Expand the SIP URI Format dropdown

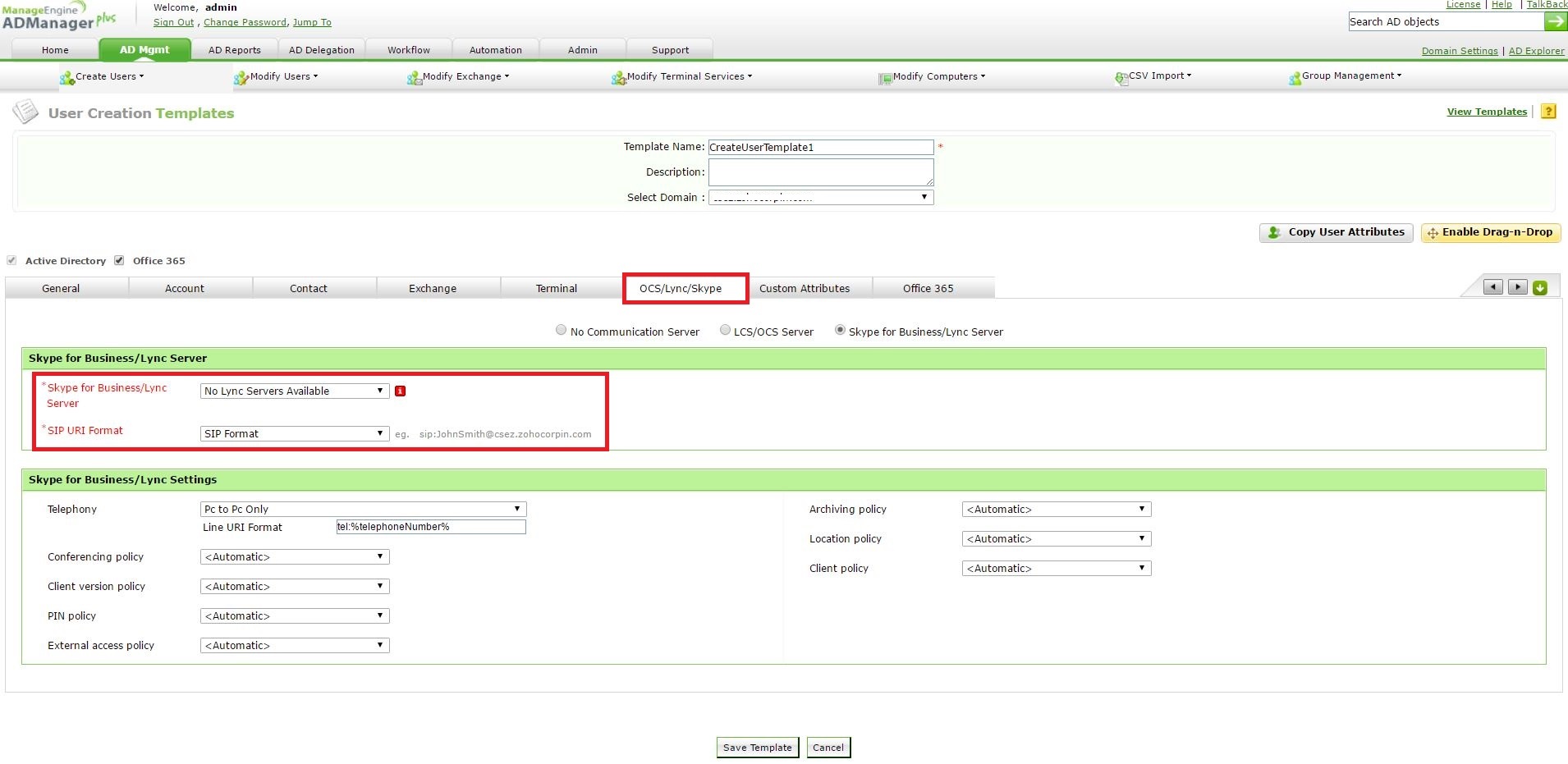[295, 434]
